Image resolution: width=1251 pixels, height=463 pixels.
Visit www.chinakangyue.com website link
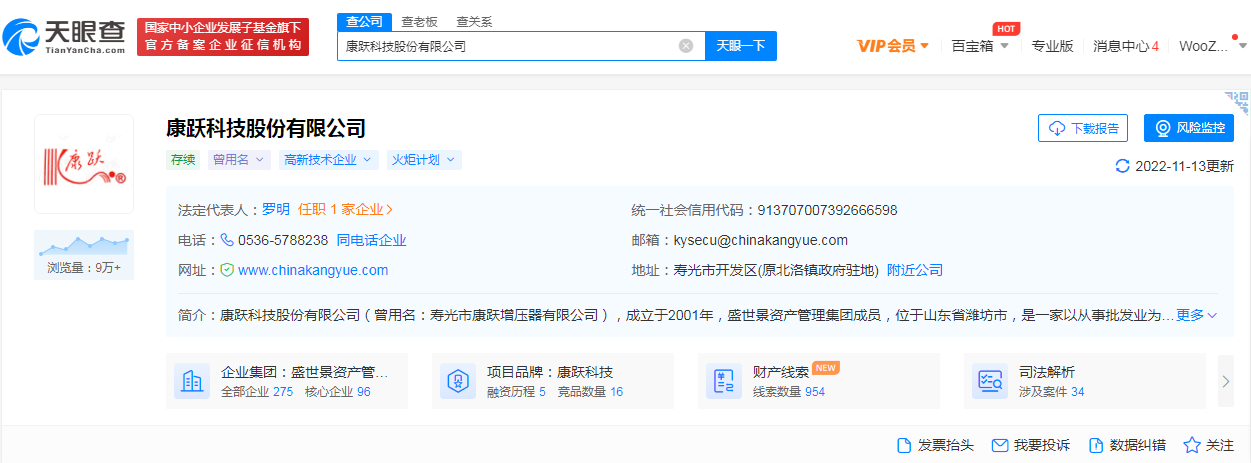point(313,270)
